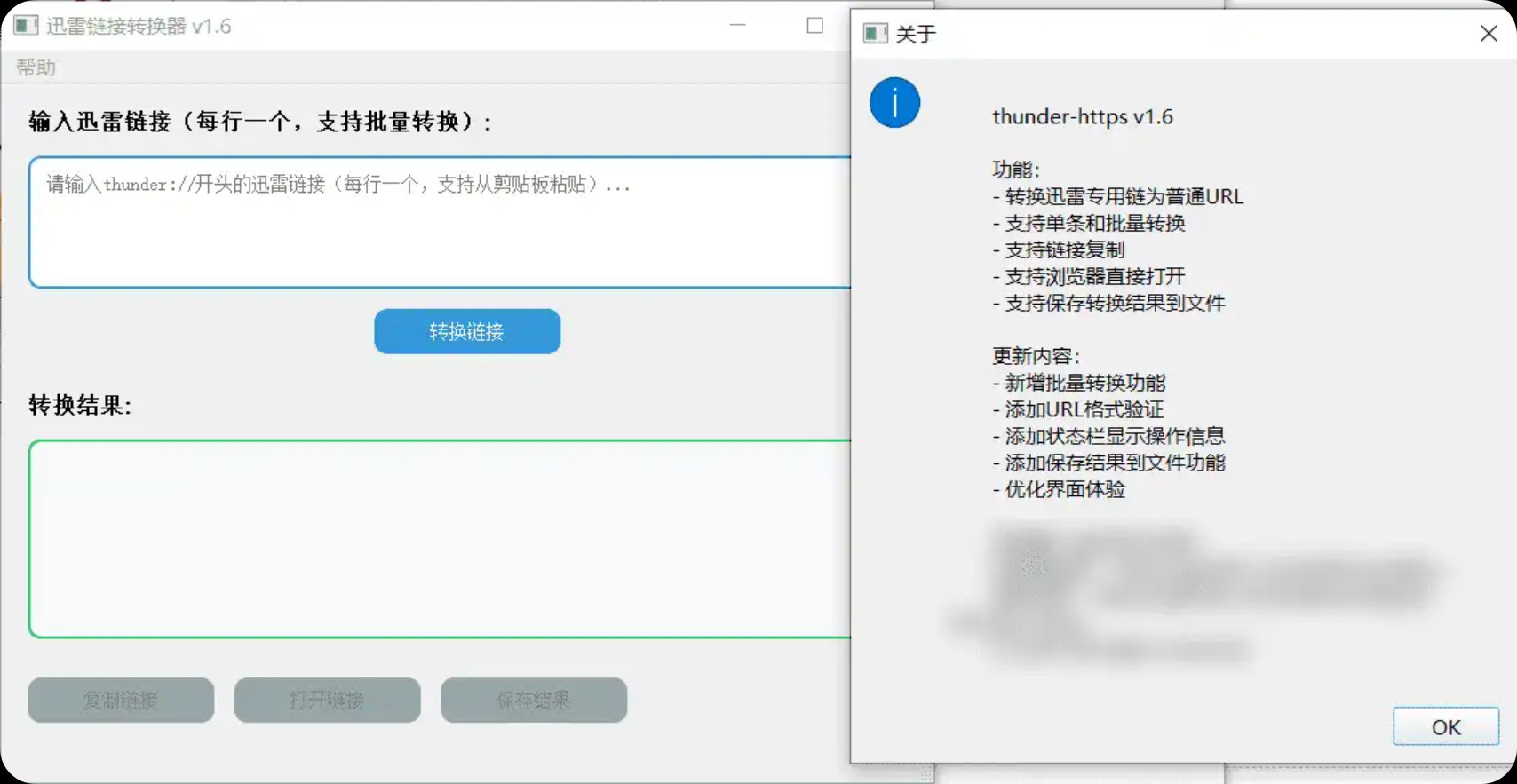
Task: Click the line 转换迅雷专用链为普通URL
Action: click(1117, 196)
